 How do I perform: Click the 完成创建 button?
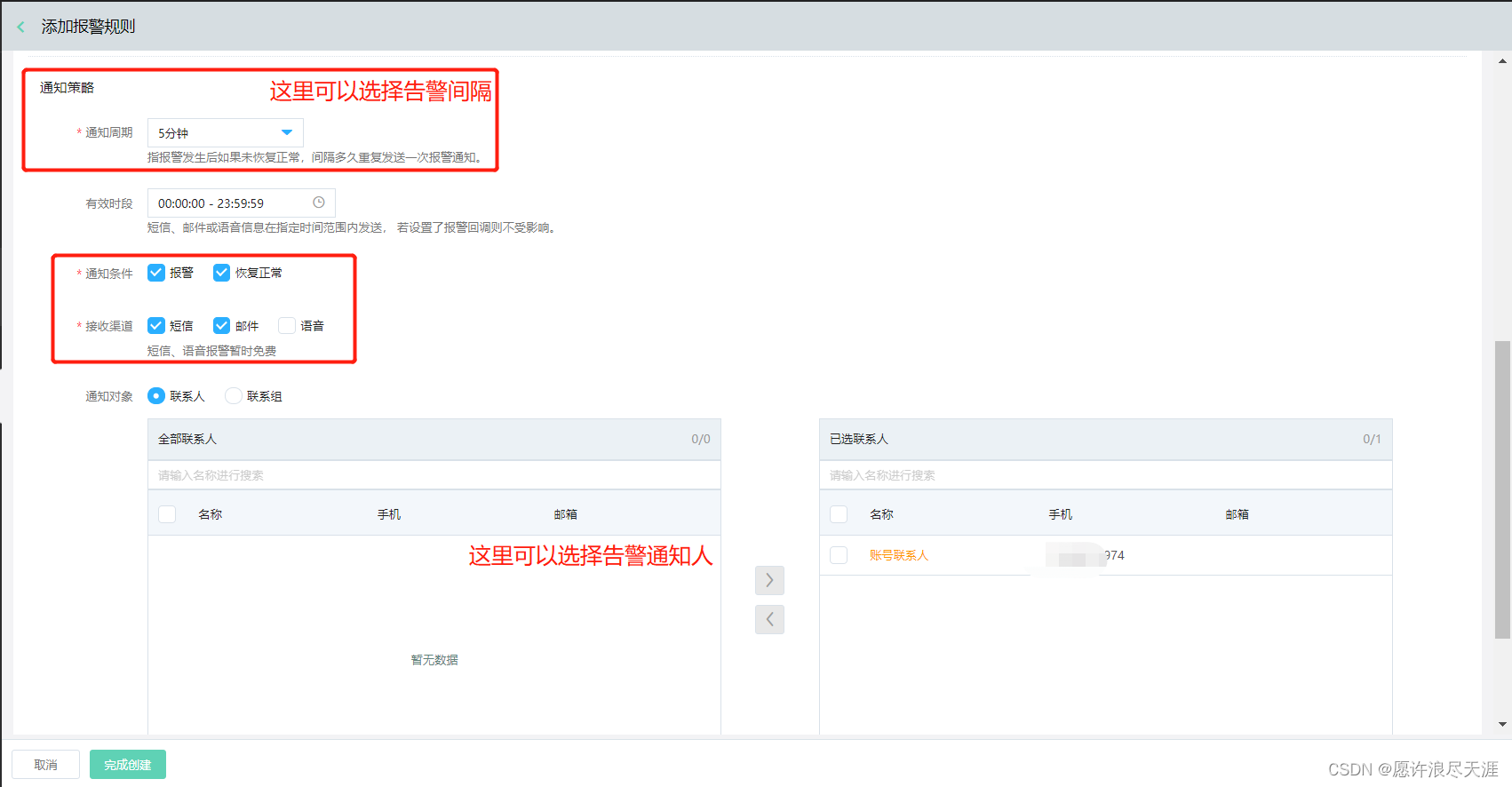pyautogui.click(x=128, y=765)
